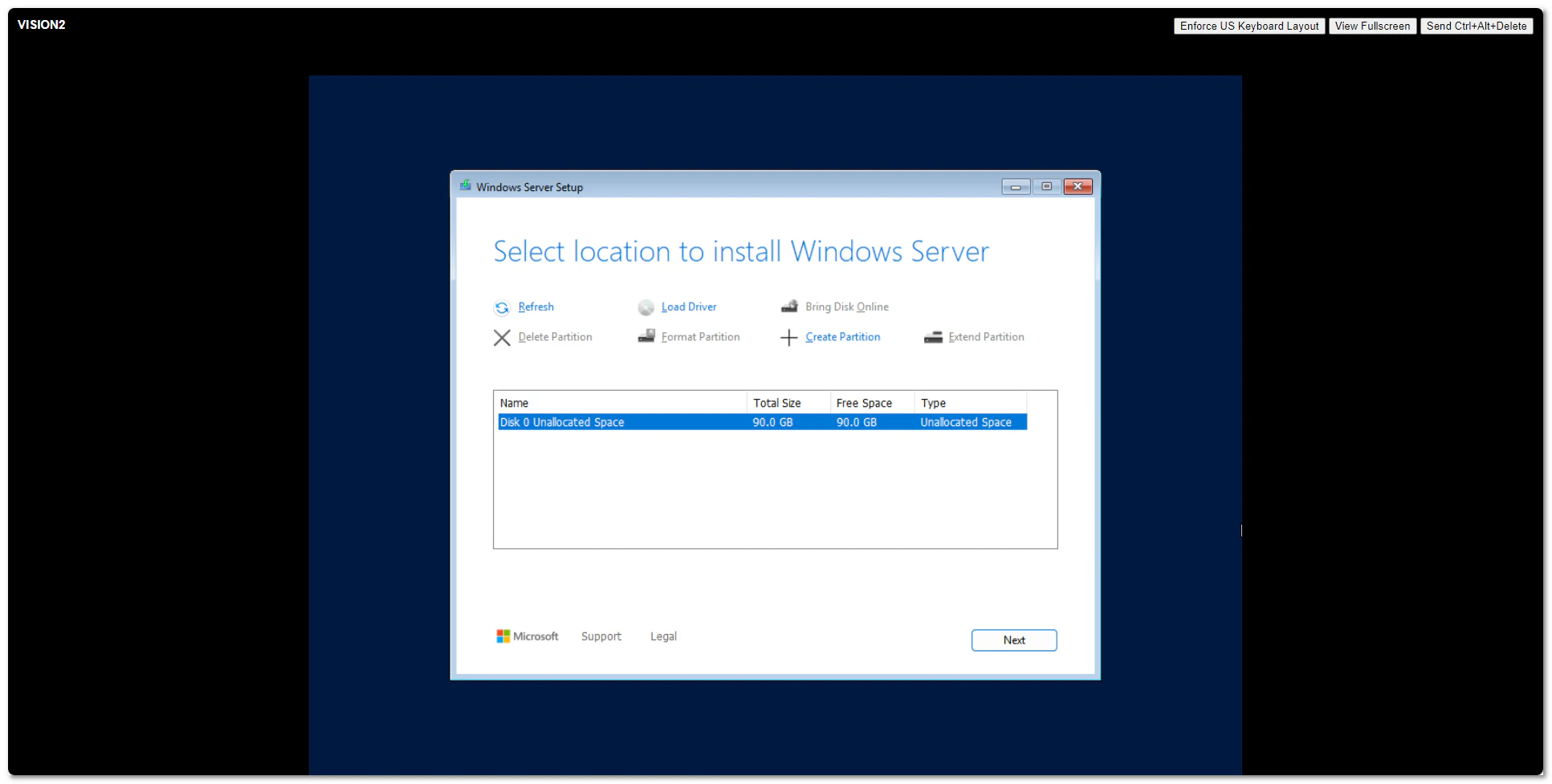Click the Load Driver disc icon
The width and height of the screenshot is (1552, 784).
point(646,307)
